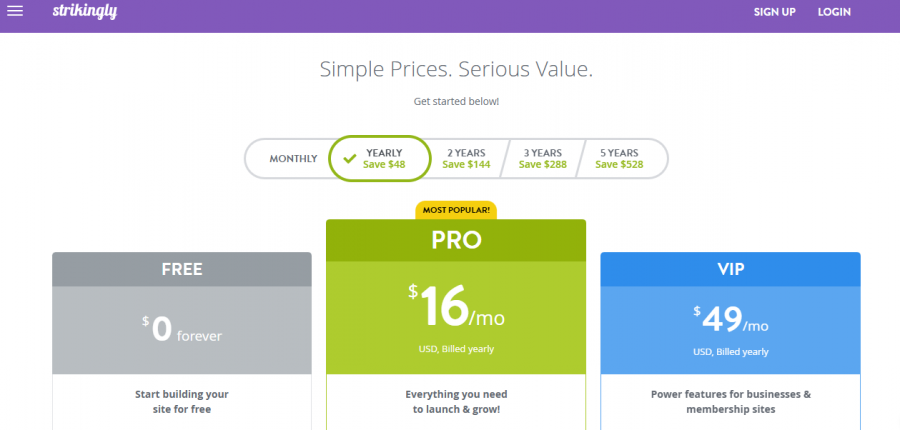
Task: Choose 5 Years Save $528 billing
Action: coord(619,158)
